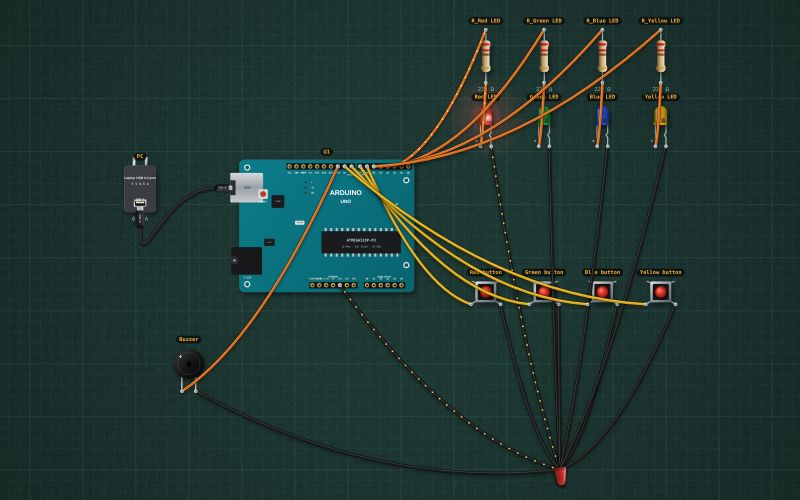
Task: Click the green LED component
Action: [x=544, y=116]
